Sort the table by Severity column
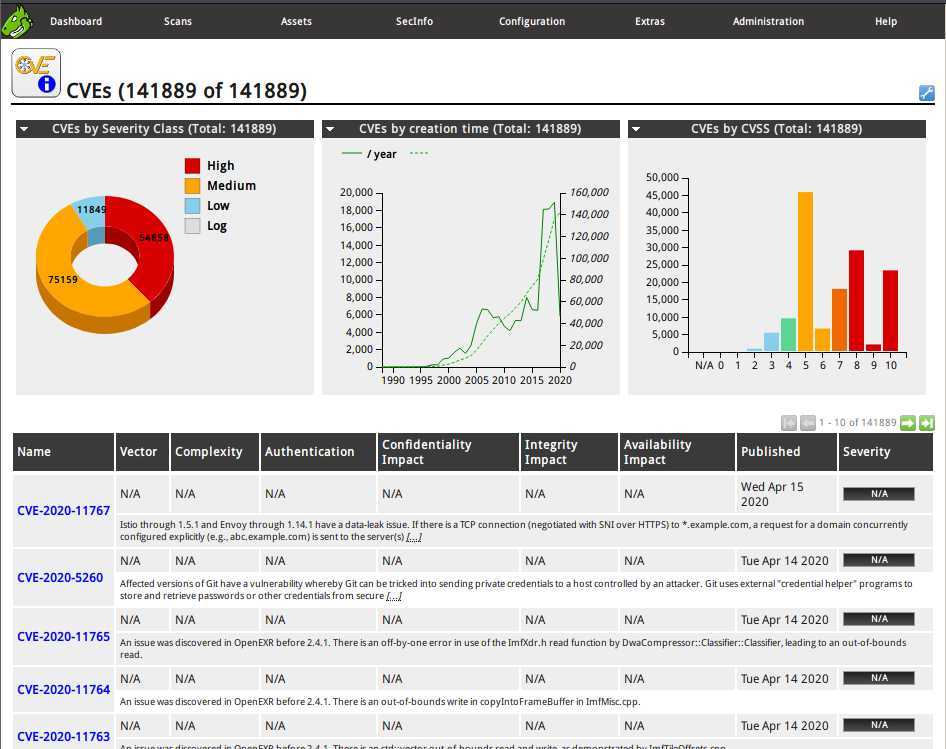The height and width of the screenshot is (749, 946). coord(866,451)
